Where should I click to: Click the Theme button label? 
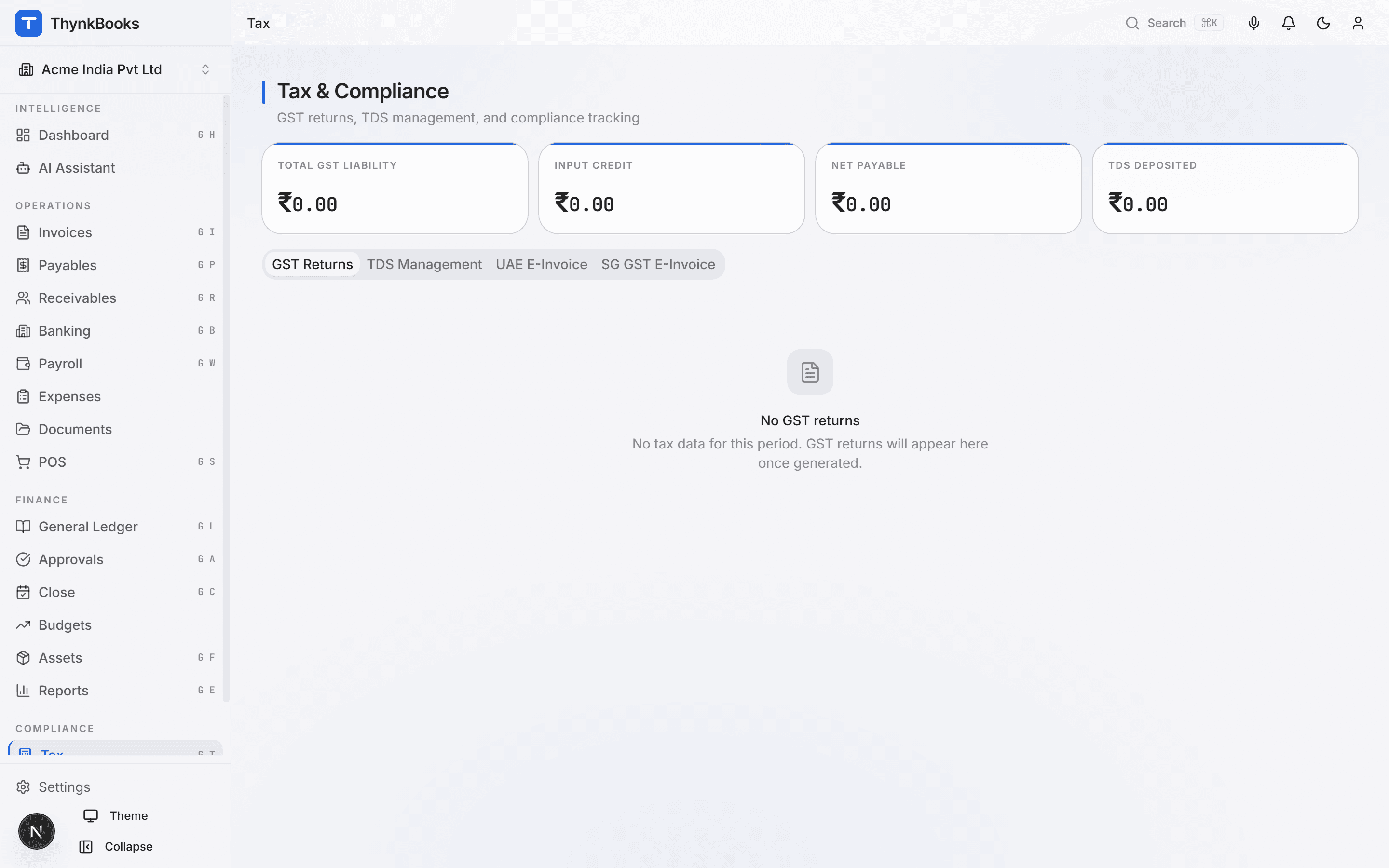pyautogui.click(x=129, y=815)
